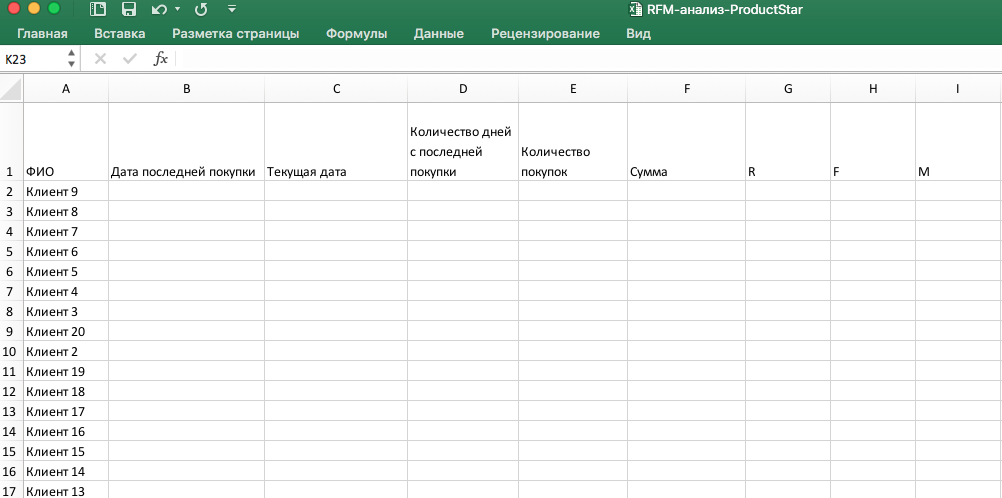Select the Клиент 3 cell
The height and width of the screenshot is (498, 1002).
(x=66, y=311)
